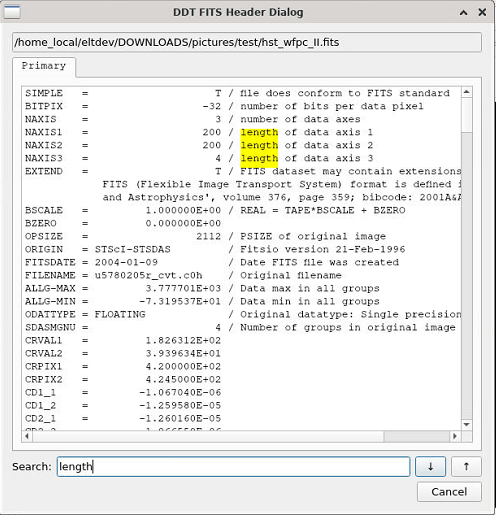Click the horizontal scrollbar right arrow
Viewport: 496px width, 515px height.
[x=455, y=436]
